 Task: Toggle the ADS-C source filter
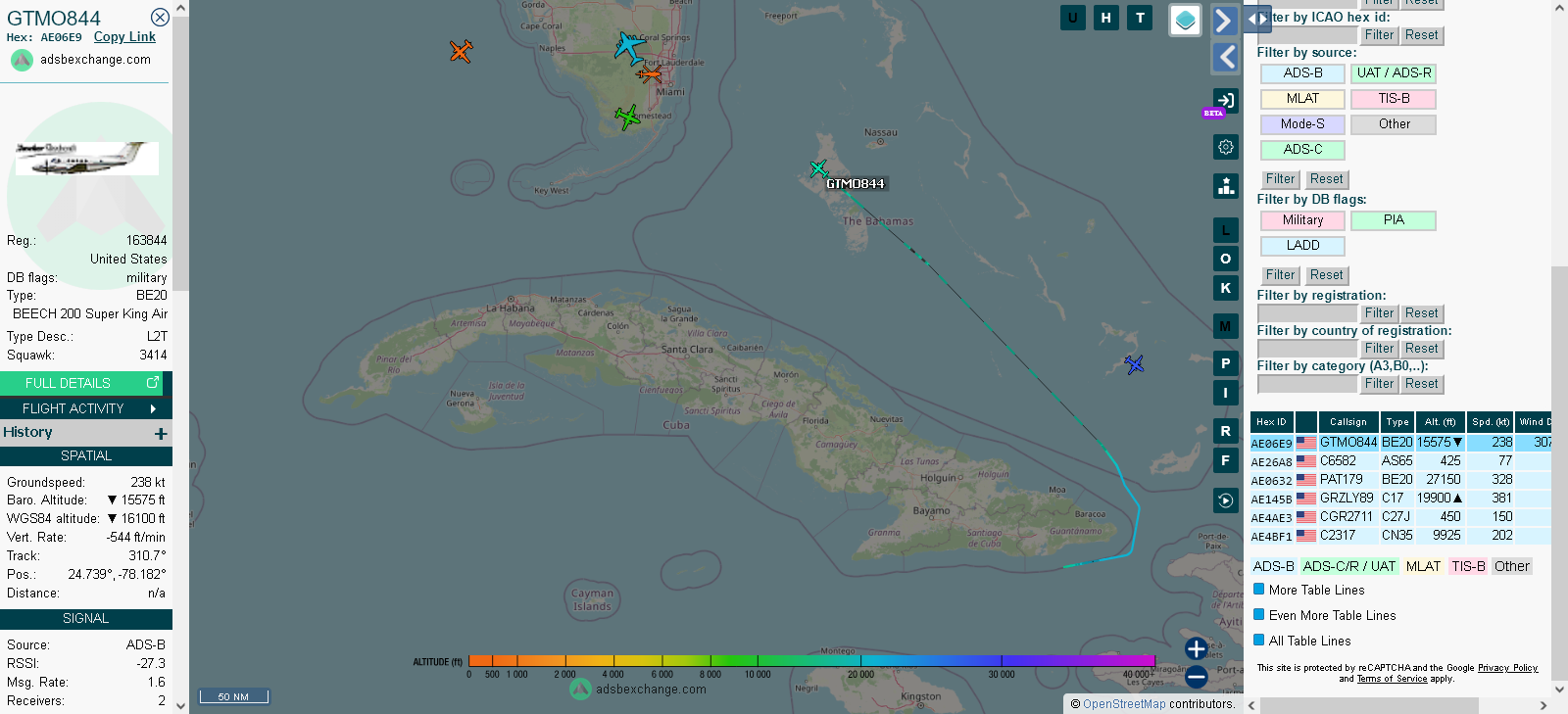pyautogui.click(x=1302, y=150)
